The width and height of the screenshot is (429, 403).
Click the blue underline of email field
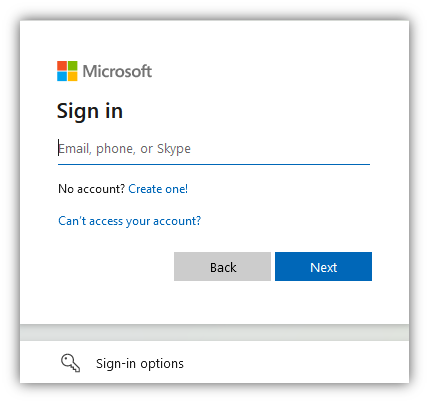214,164
